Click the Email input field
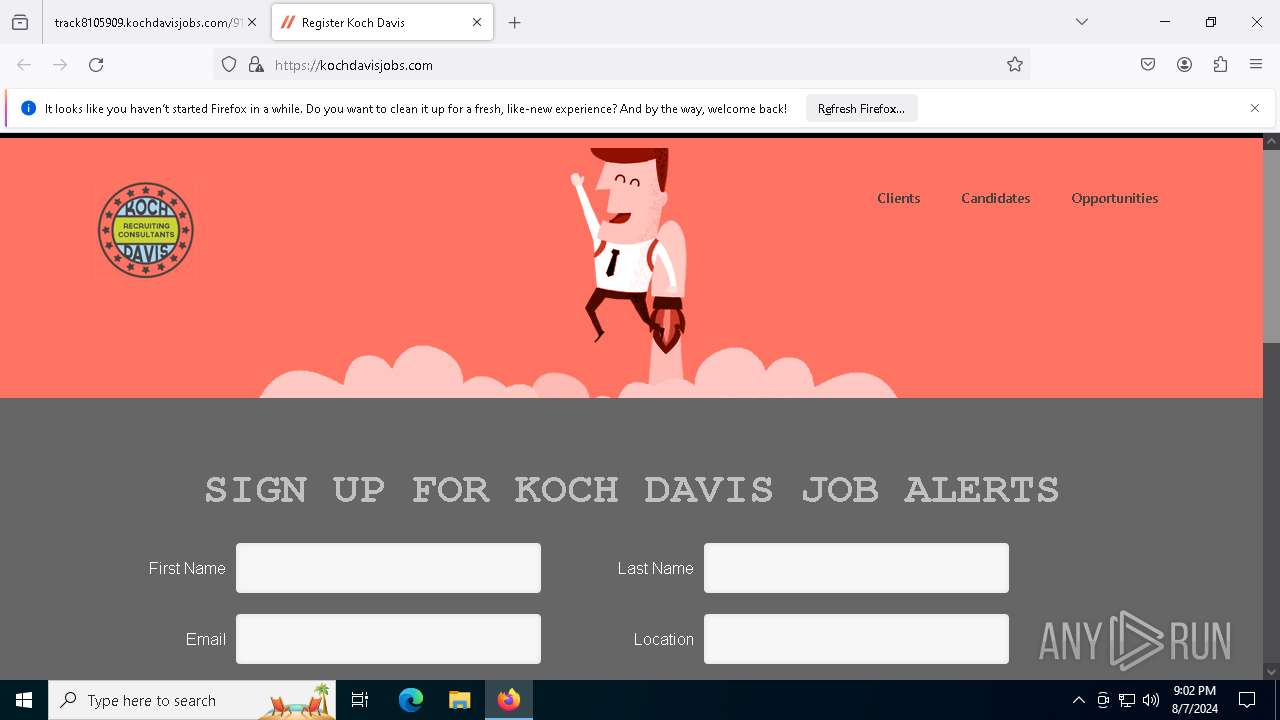Screen dimensions: 1280x720 (x=388, y=639)
